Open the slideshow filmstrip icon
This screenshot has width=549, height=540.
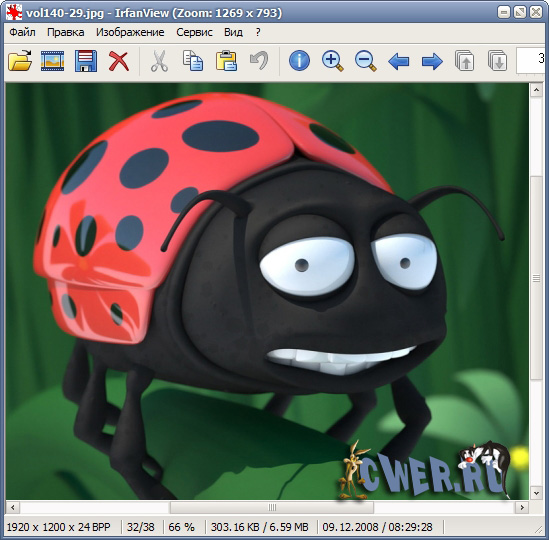tap(53, 61)
